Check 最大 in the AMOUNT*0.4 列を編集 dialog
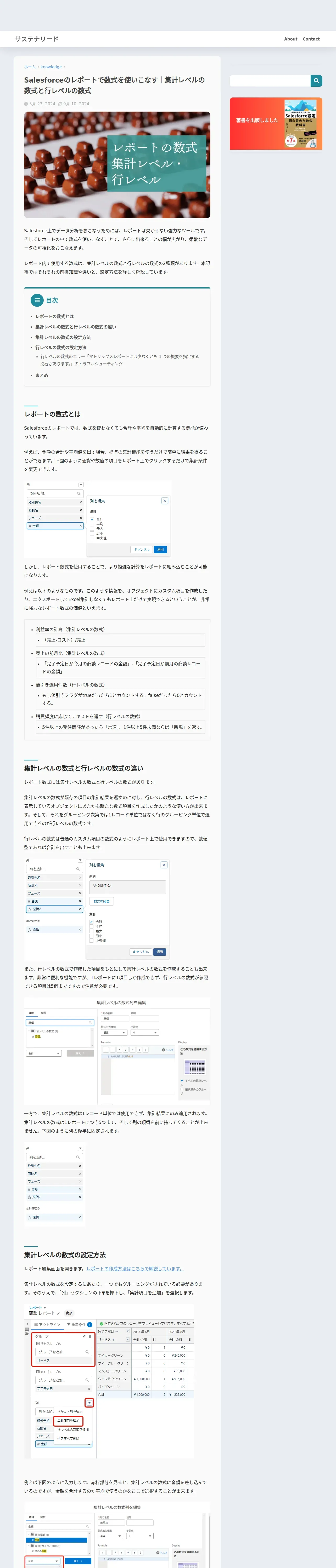This screenshot has height=1568, width=336. pyautogui.click(x=92, y=931)
